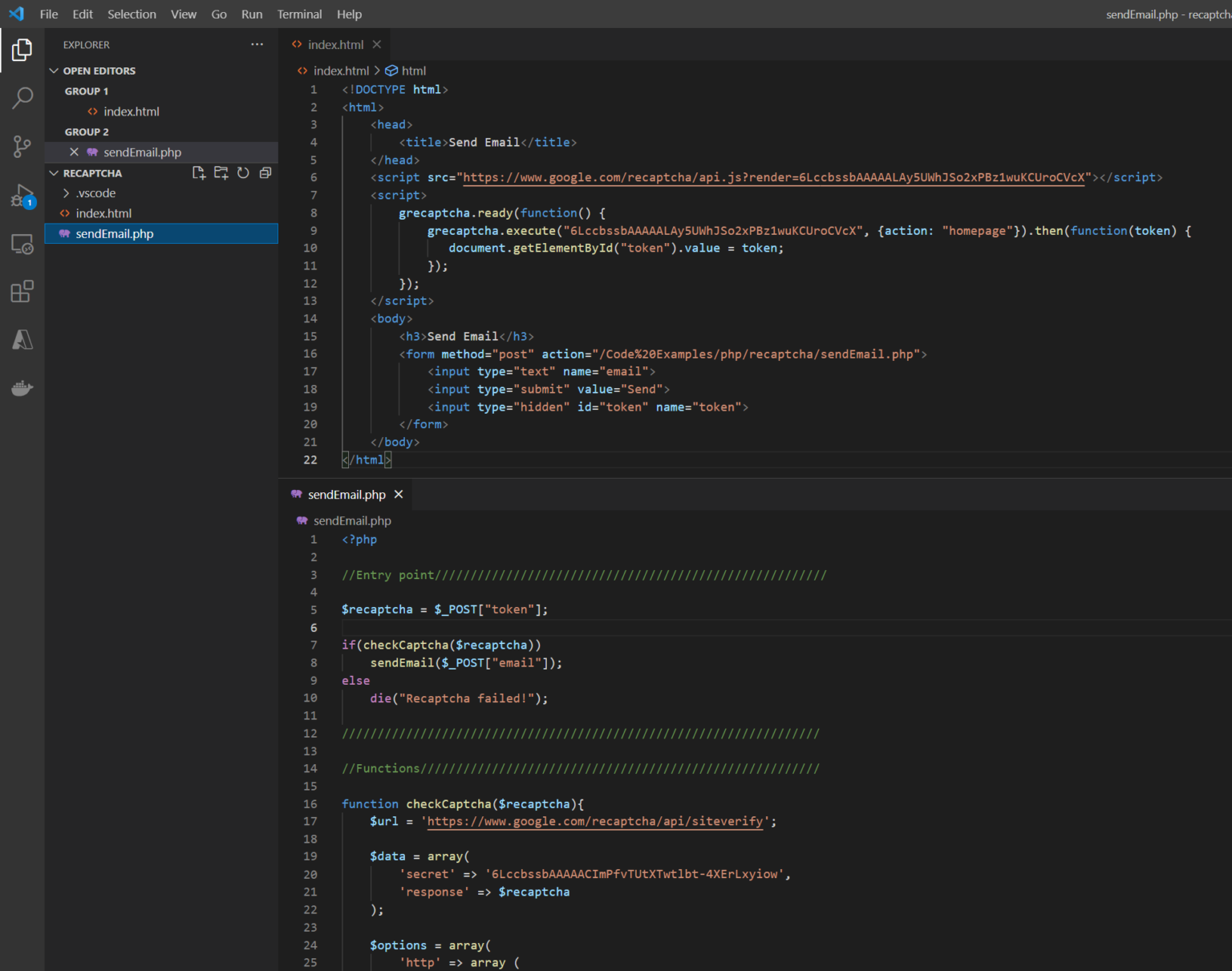This screenshot has width=1232, height=971.
Task: Open the Selection menu
Action: [x=132, y=14]
